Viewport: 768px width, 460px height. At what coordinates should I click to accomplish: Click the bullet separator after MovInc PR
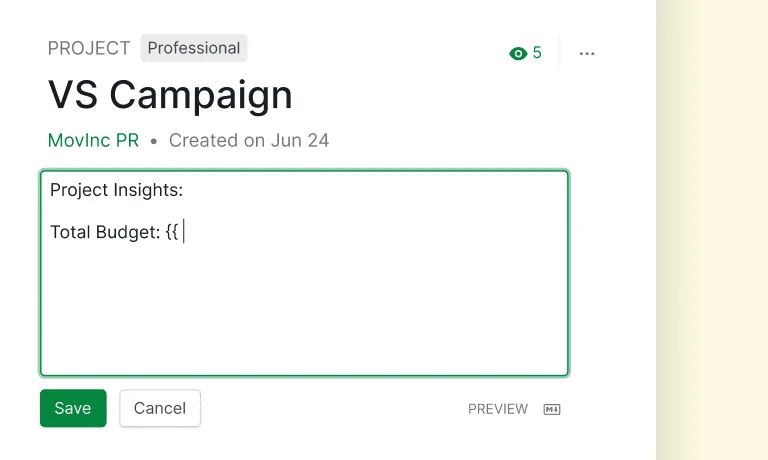154,141
